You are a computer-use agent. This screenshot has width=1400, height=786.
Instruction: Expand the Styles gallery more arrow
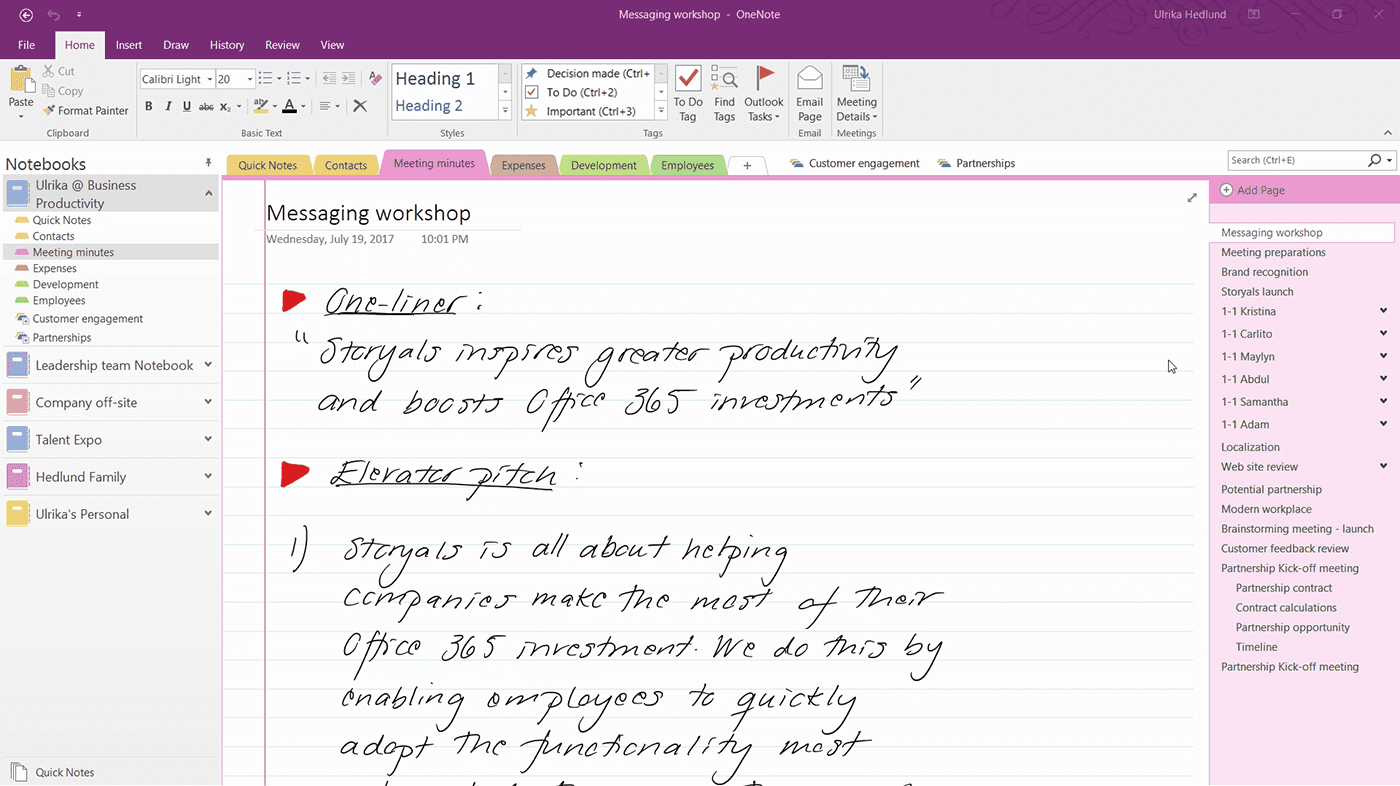pos(505,111)
